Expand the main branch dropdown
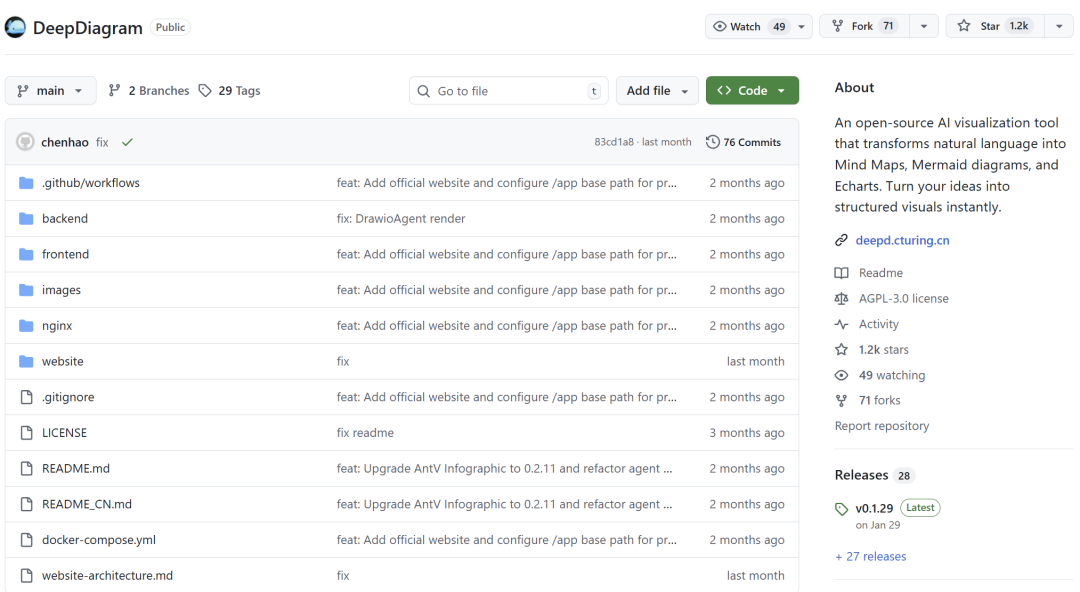 tap(50, 91)
